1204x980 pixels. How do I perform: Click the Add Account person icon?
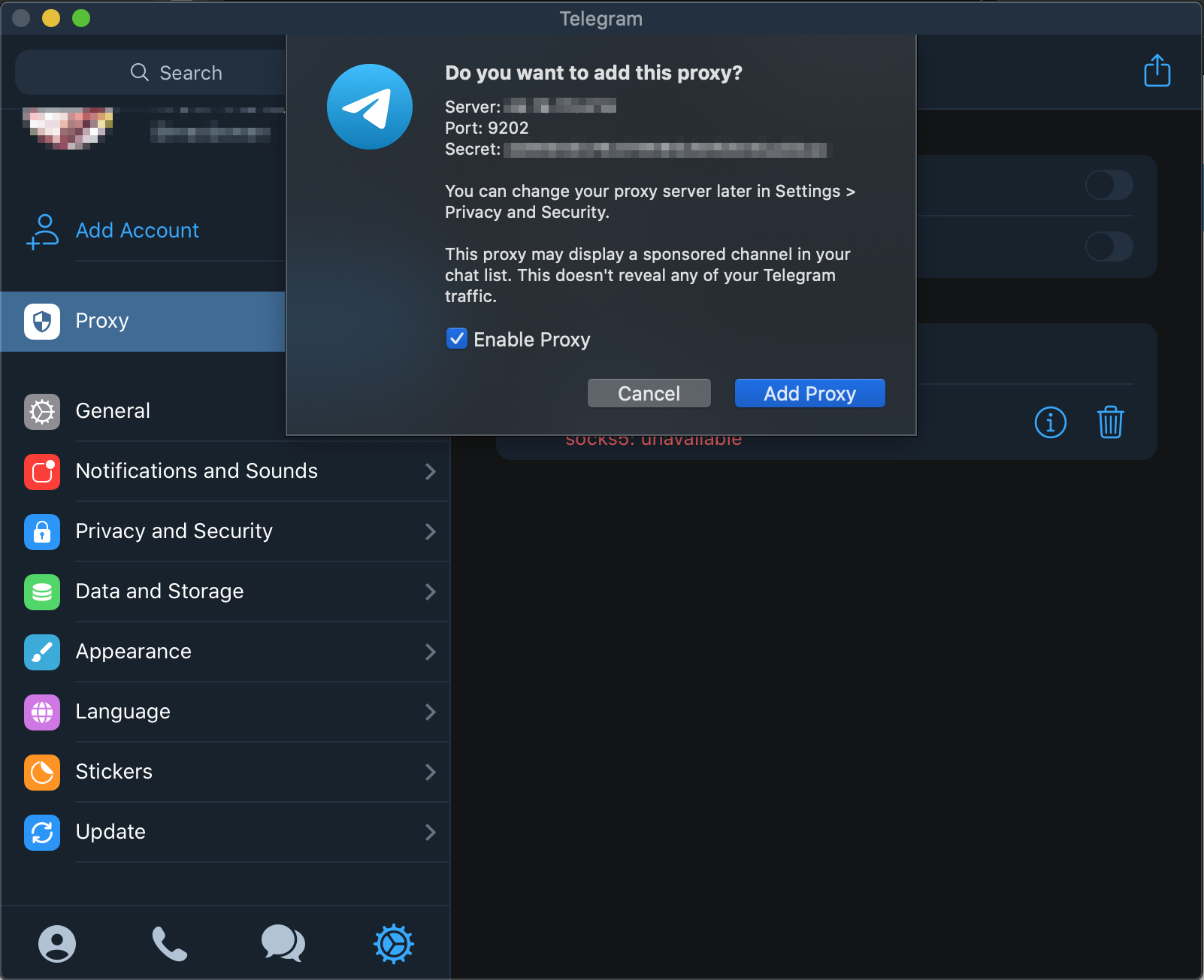[x=43, y=231]
